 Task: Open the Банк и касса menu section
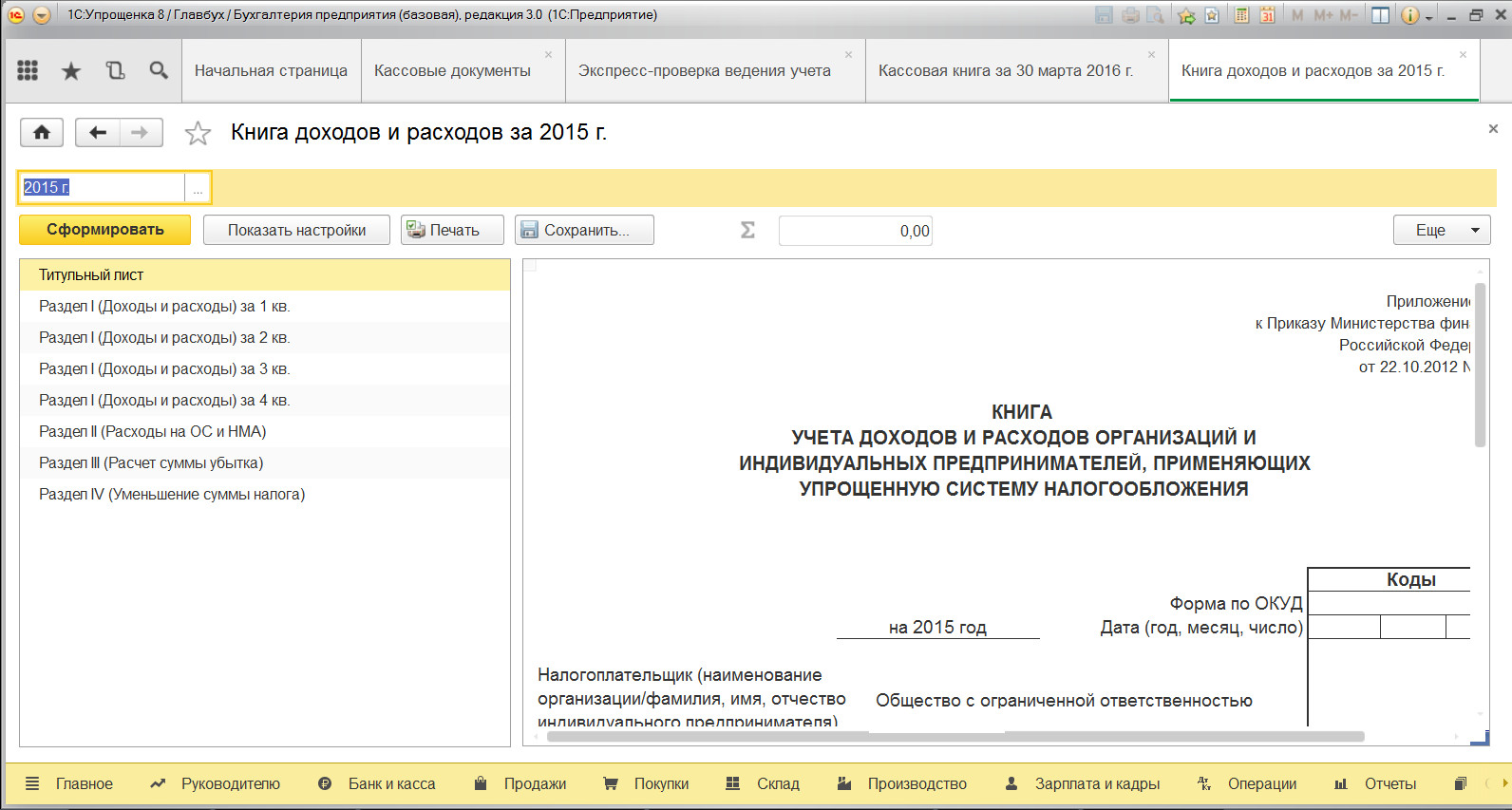(391, 783)
